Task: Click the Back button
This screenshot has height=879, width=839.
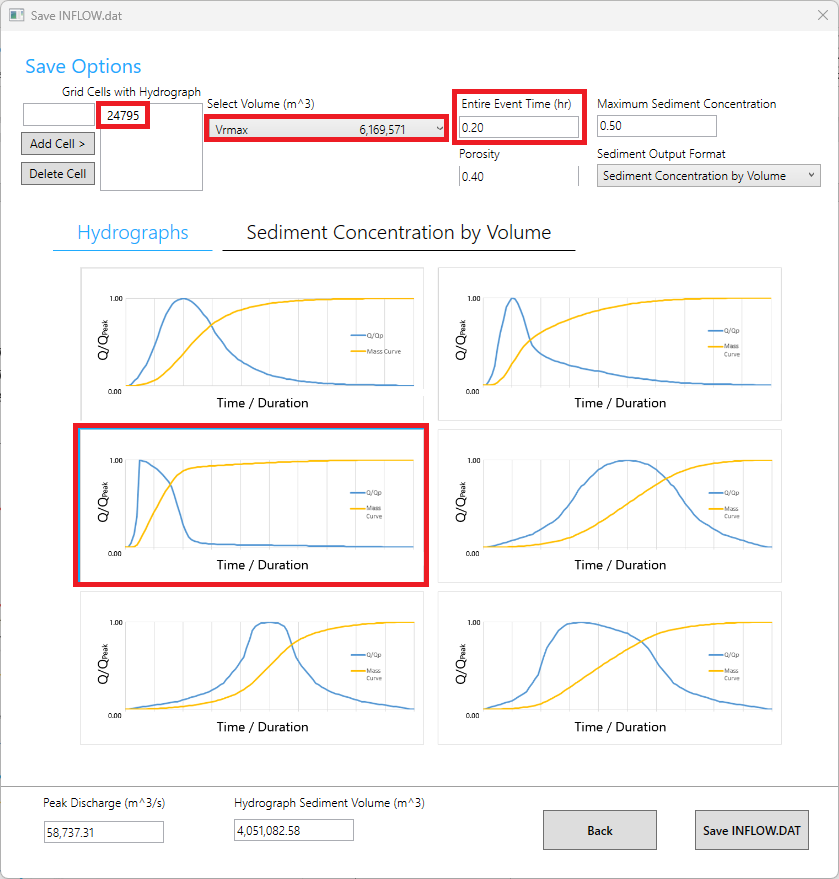Action: pyautogui.click(x=599, y=830)
